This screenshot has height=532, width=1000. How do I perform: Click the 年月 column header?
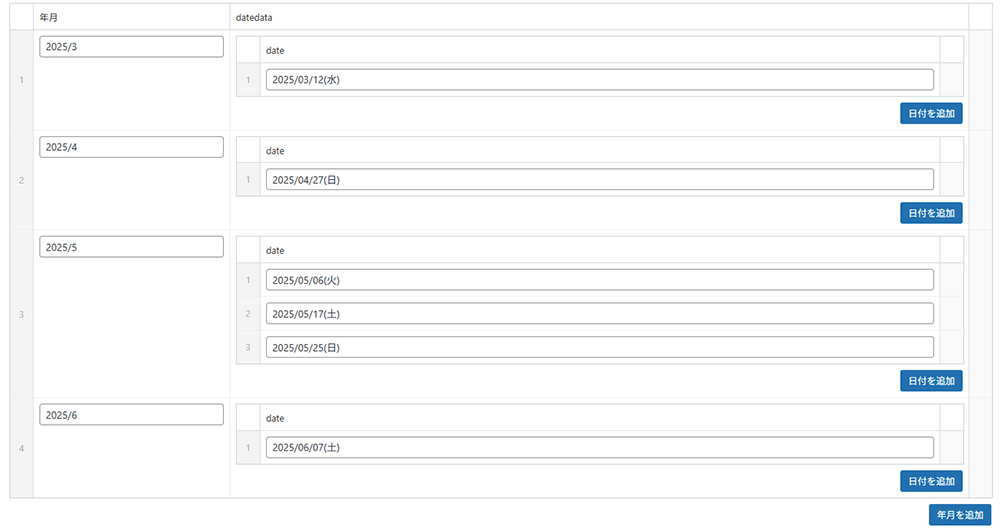tap(48, 17)
